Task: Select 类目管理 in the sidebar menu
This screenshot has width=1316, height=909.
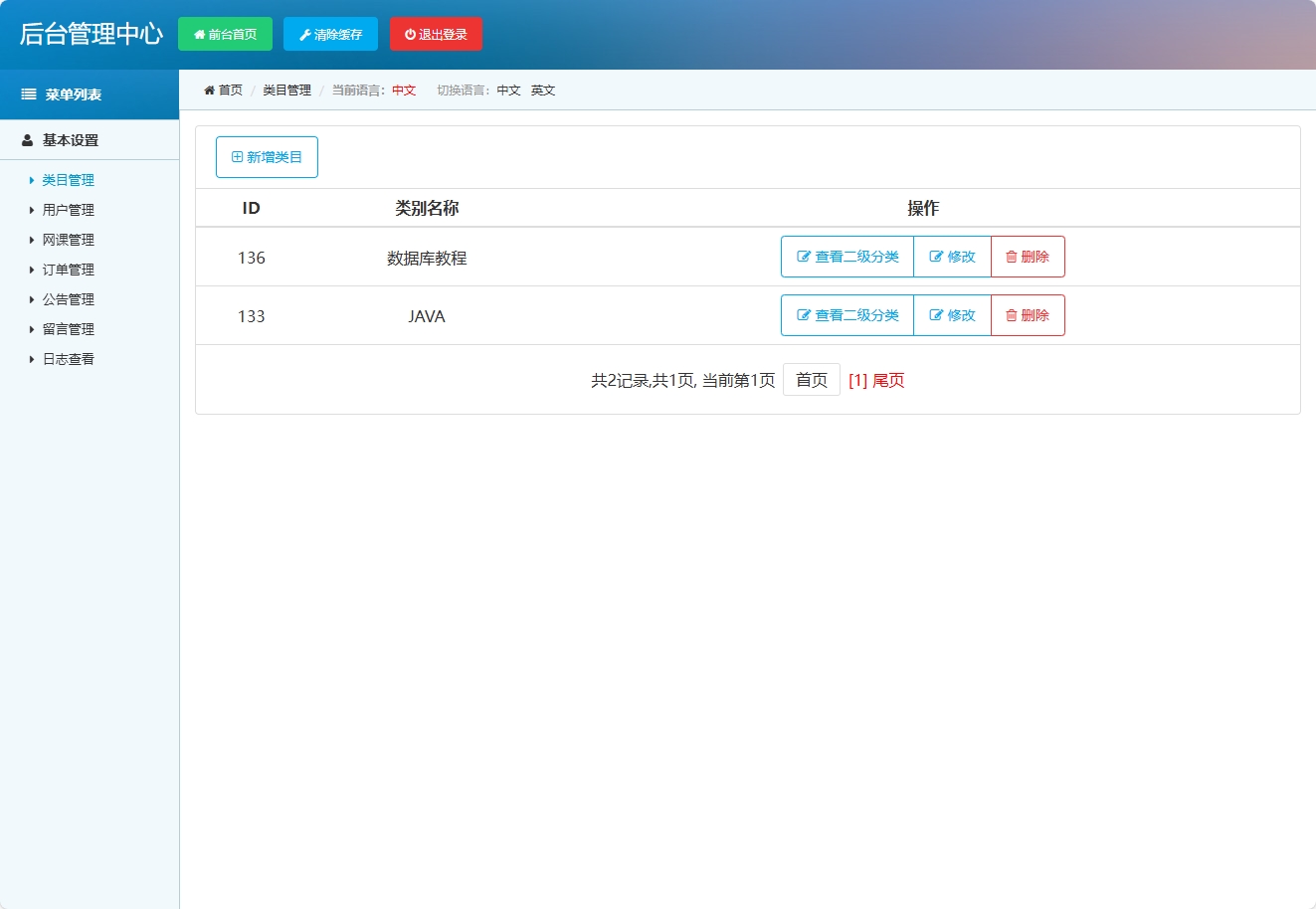Action: pos(68,180)
